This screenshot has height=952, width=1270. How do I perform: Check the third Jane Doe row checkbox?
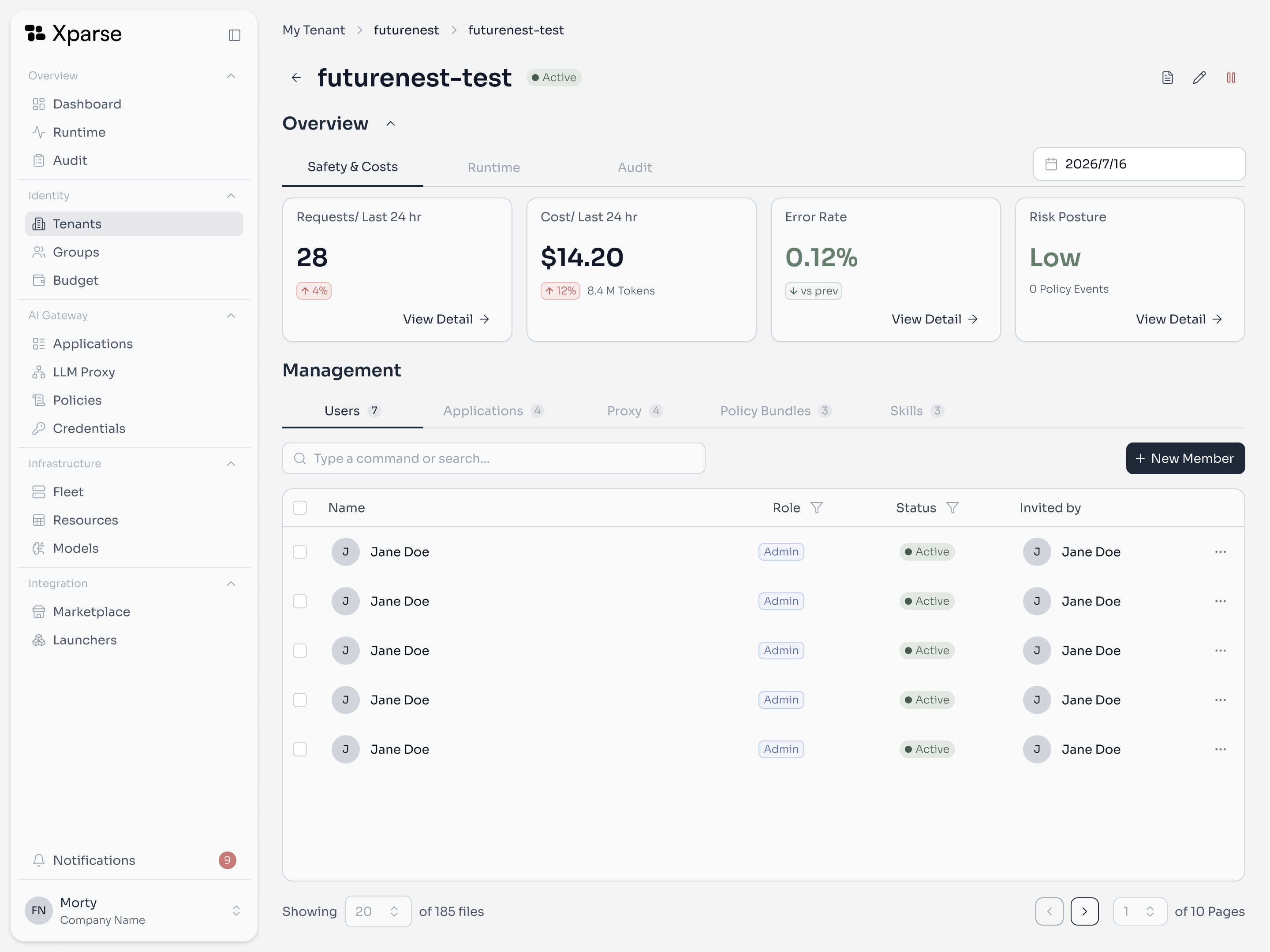(x=300, y=650)
